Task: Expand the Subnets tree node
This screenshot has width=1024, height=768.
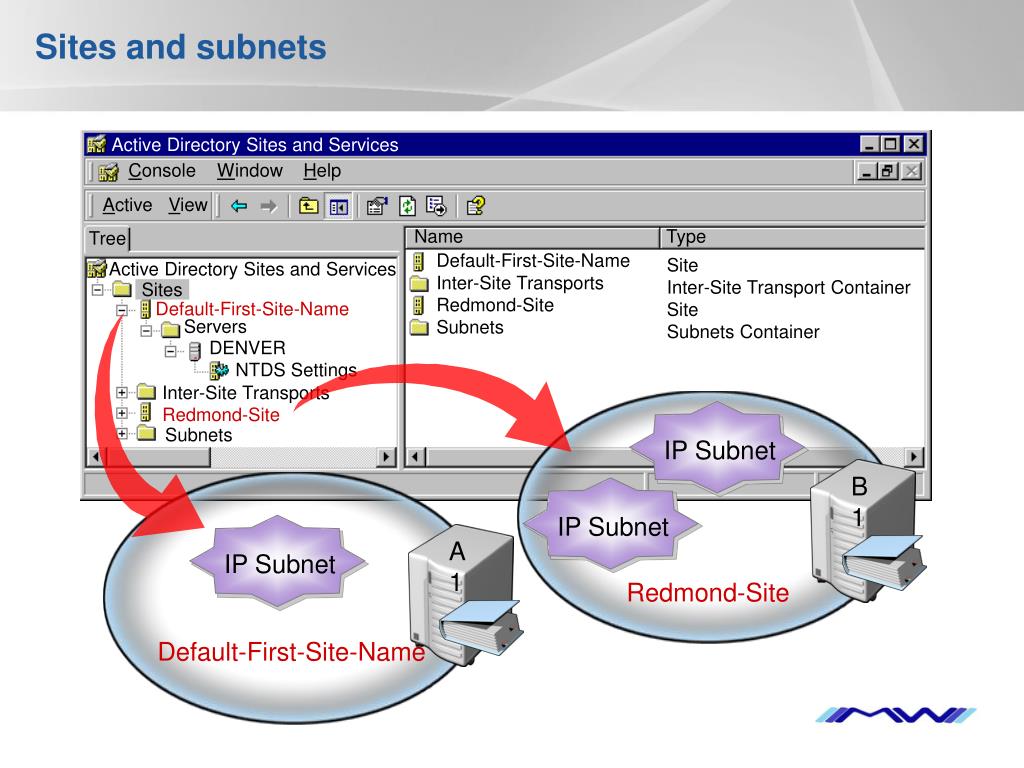Action: click(x=121, y=433)
